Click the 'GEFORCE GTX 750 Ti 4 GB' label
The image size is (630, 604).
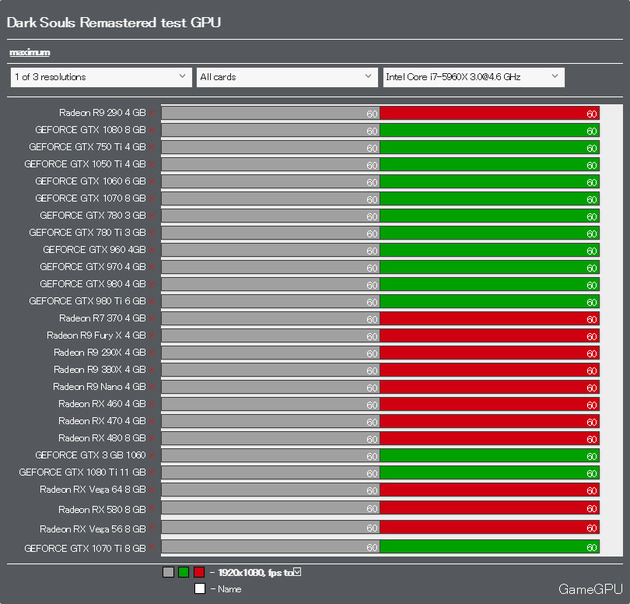click(88, 147)
